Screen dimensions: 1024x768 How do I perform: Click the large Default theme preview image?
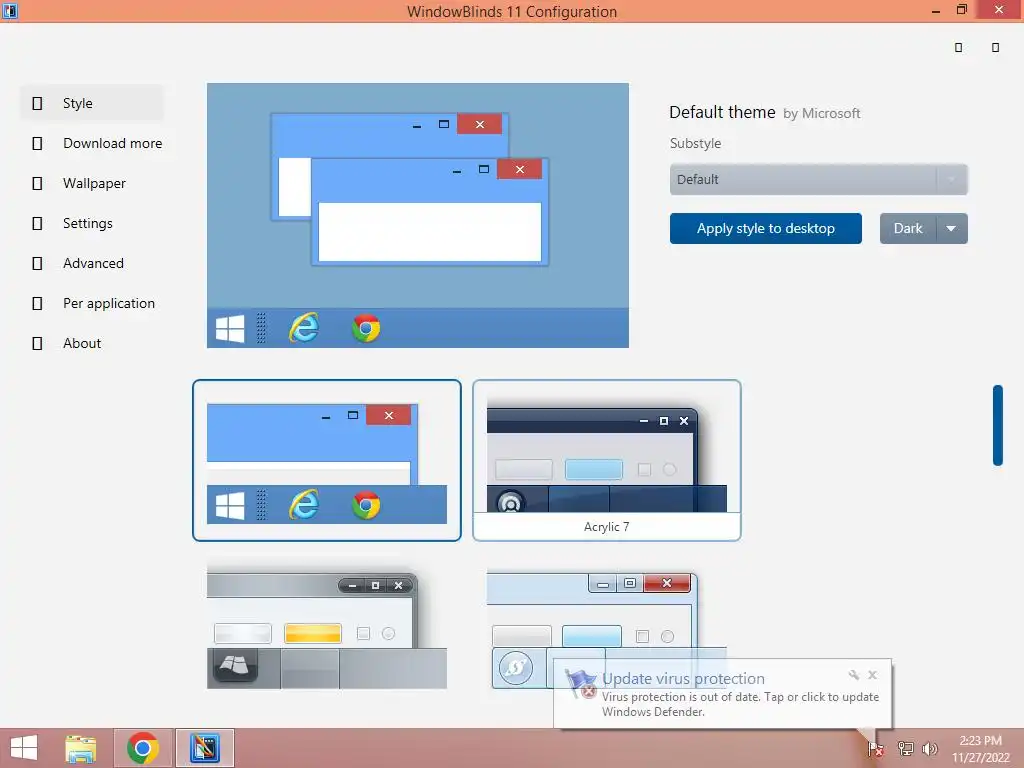coord(418,215)
